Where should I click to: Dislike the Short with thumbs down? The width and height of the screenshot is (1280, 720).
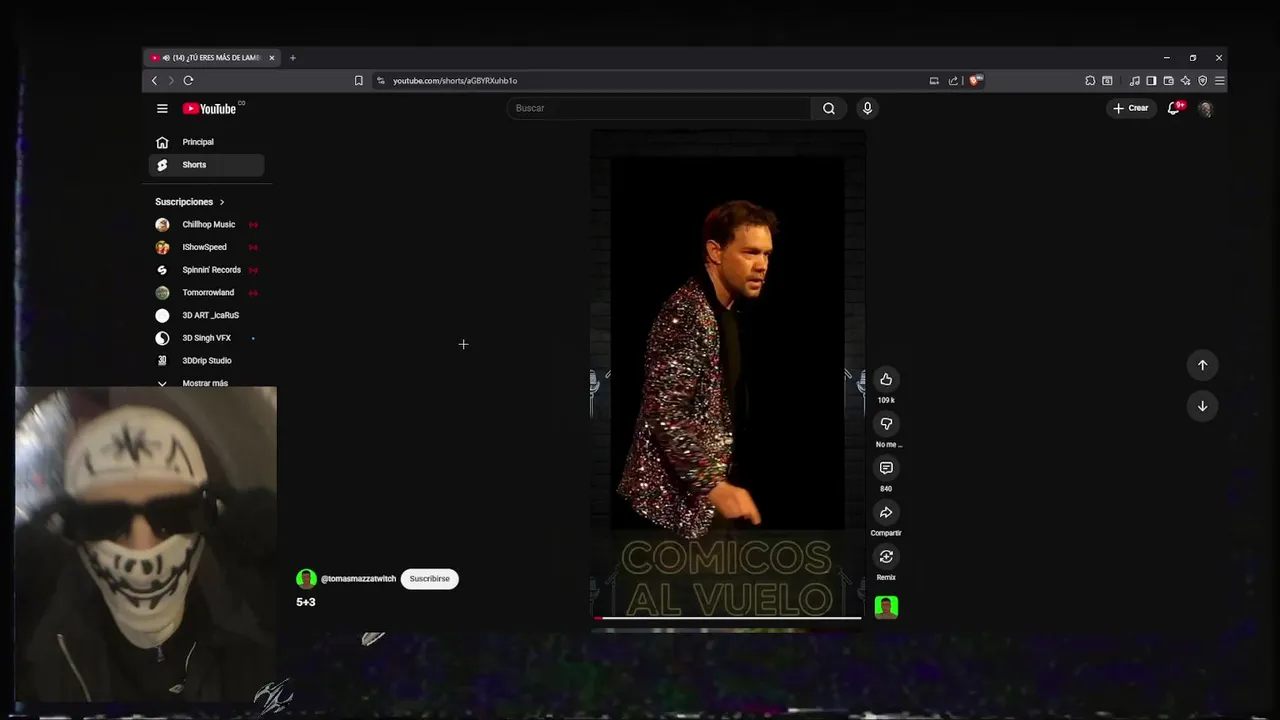[x=886, y=424]
